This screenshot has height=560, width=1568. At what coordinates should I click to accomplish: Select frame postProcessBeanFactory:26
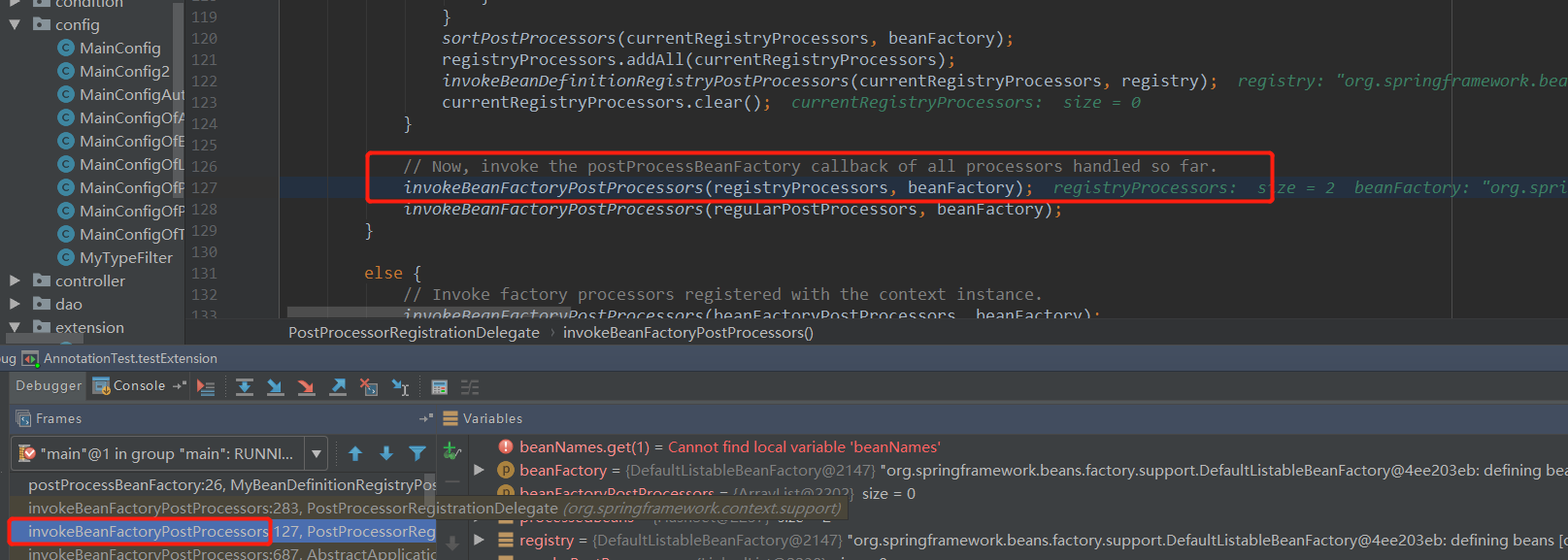tap(222, 484)
